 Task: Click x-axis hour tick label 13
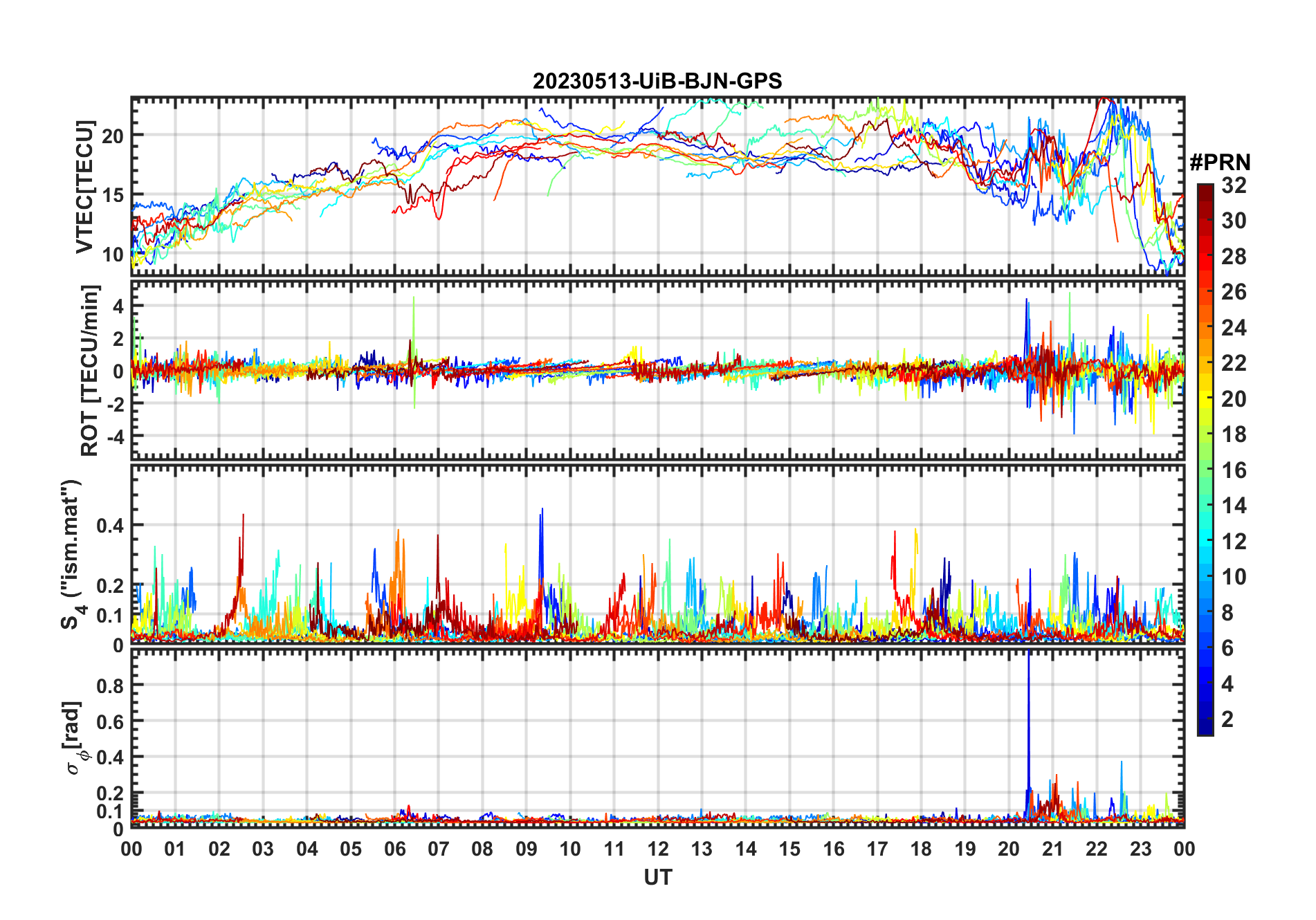[702, 849]
